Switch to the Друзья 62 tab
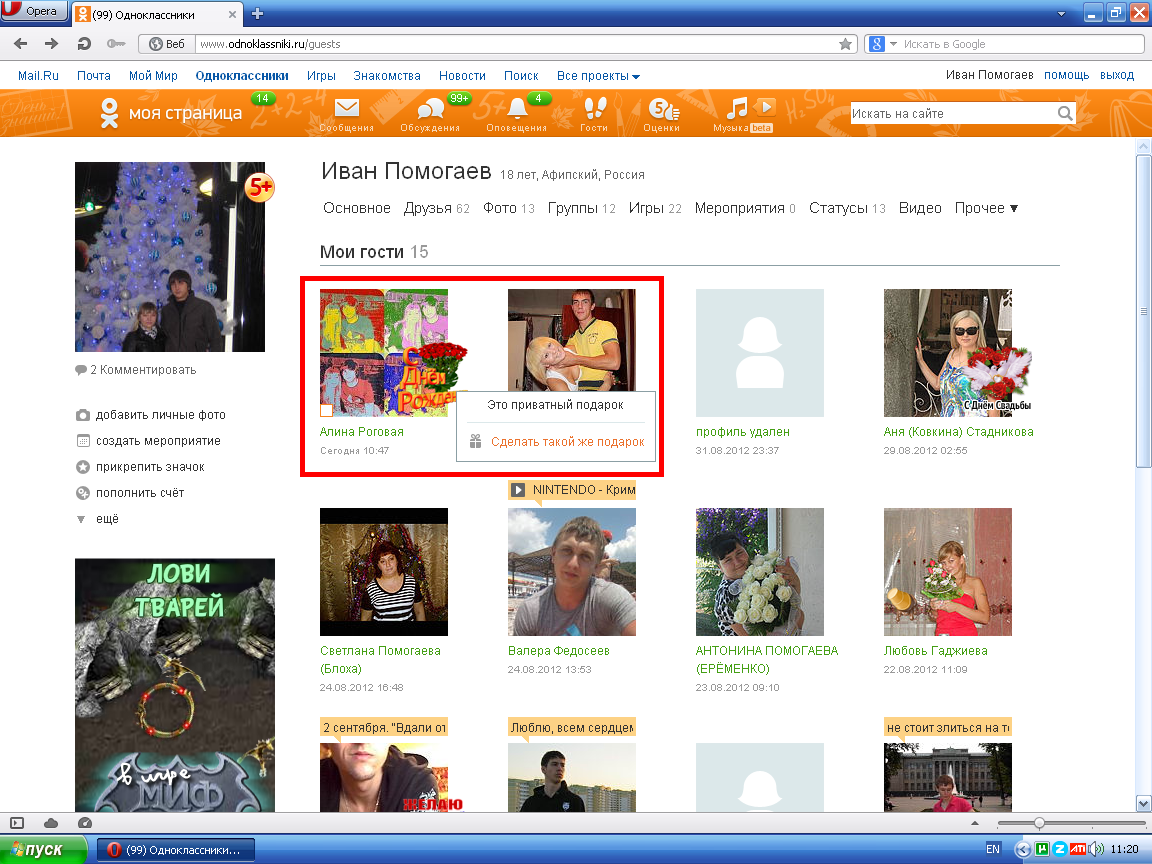The image size is (1152, 864). (x=436, y=208)
